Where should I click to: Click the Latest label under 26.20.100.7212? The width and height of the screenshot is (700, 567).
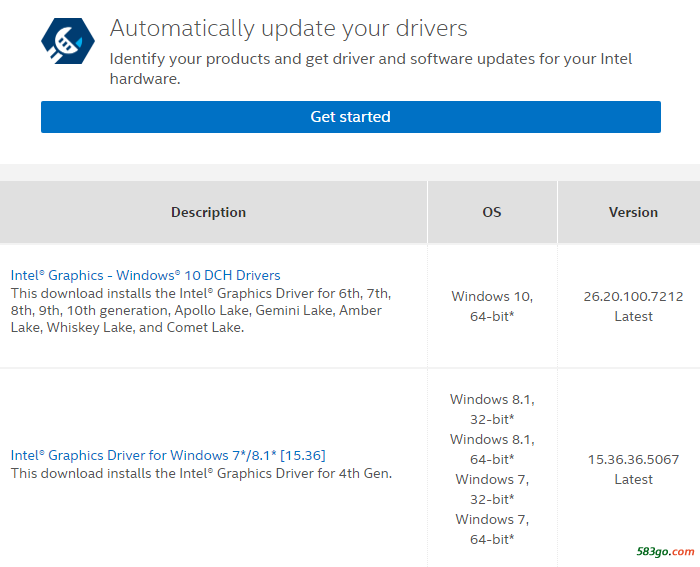633,317
